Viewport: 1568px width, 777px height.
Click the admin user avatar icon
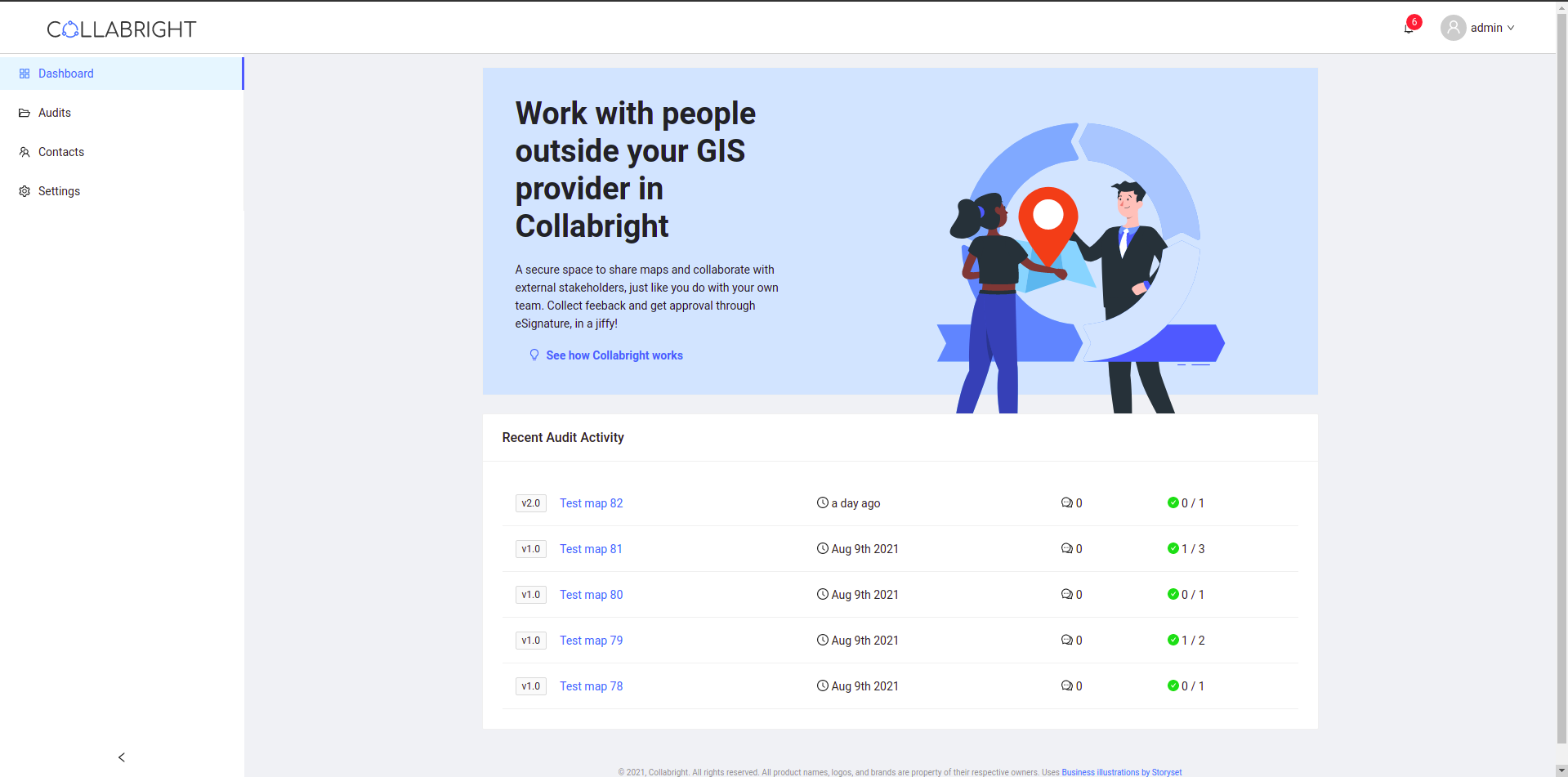tap(1453, 28)
